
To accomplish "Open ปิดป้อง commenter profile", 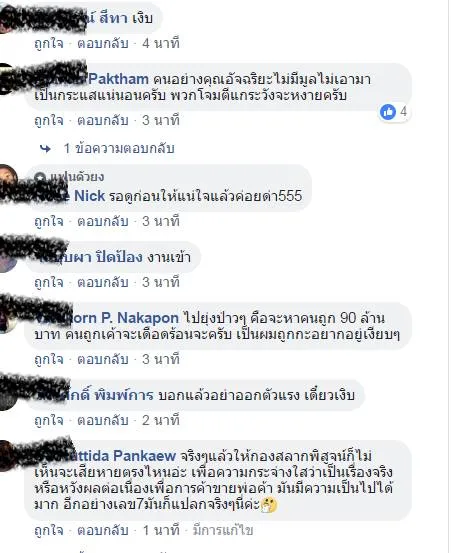I will pos(92,257).
